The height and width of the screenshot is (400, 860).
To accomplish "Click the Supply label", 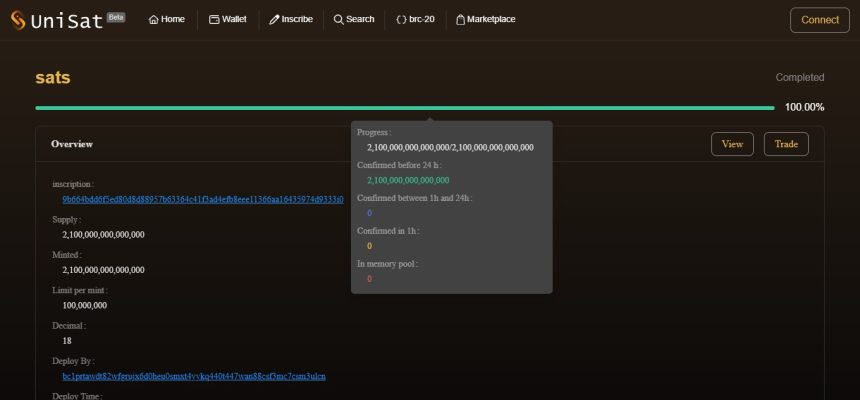I will pyautogui.click(x=66, y=219).
